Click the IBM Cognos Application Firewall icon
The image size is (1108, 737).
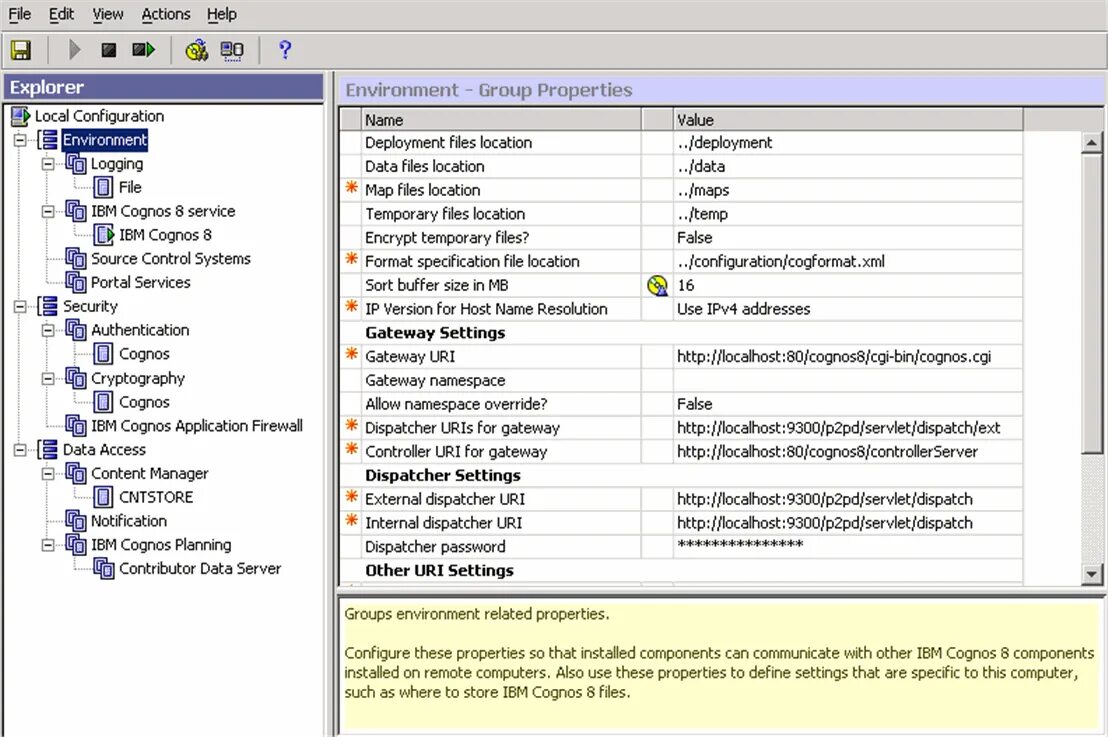(x=76, y=425)
